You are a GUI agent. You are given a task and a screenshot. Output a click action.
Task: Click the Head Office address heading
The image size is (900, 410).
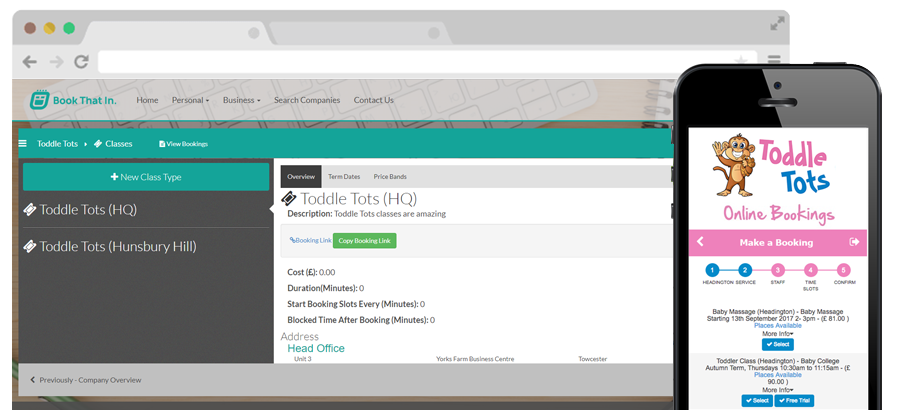316,348
